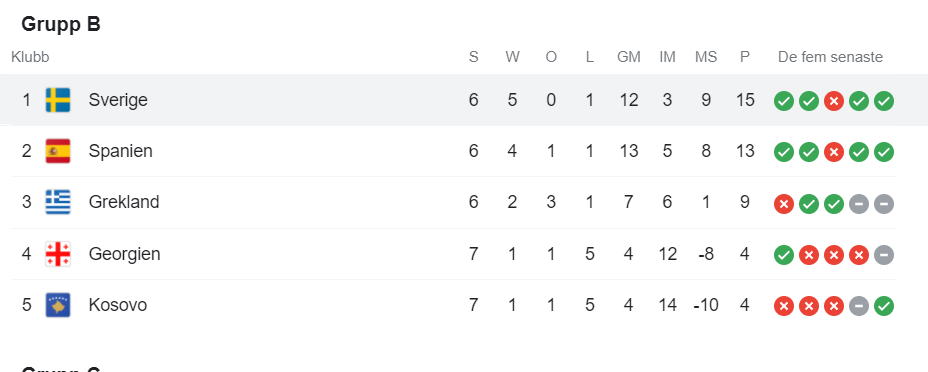Click the Kosovo flag icon
The image size is (928, 372).
pos(58,305)
